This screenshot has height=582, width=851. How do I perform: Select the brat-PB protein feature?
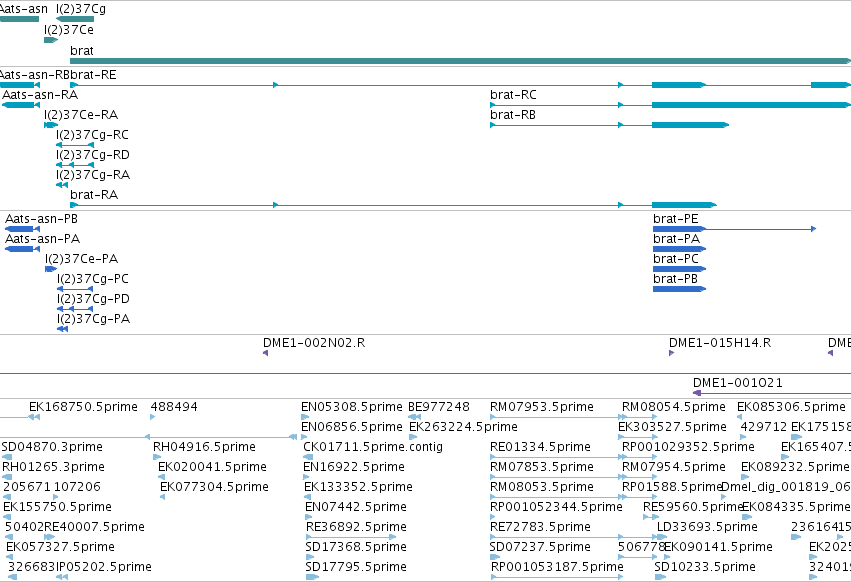tap(679, 289)
